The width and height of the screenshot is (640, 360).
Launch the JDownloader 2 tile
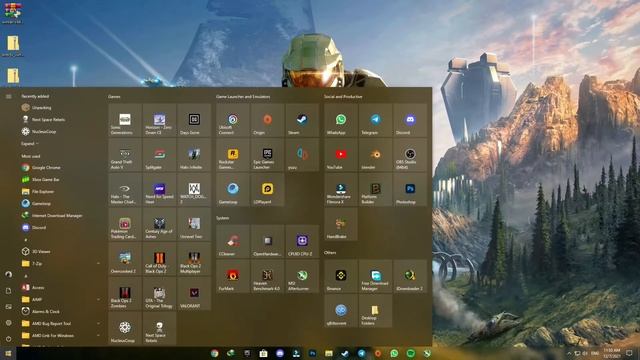tap(410, 276)
